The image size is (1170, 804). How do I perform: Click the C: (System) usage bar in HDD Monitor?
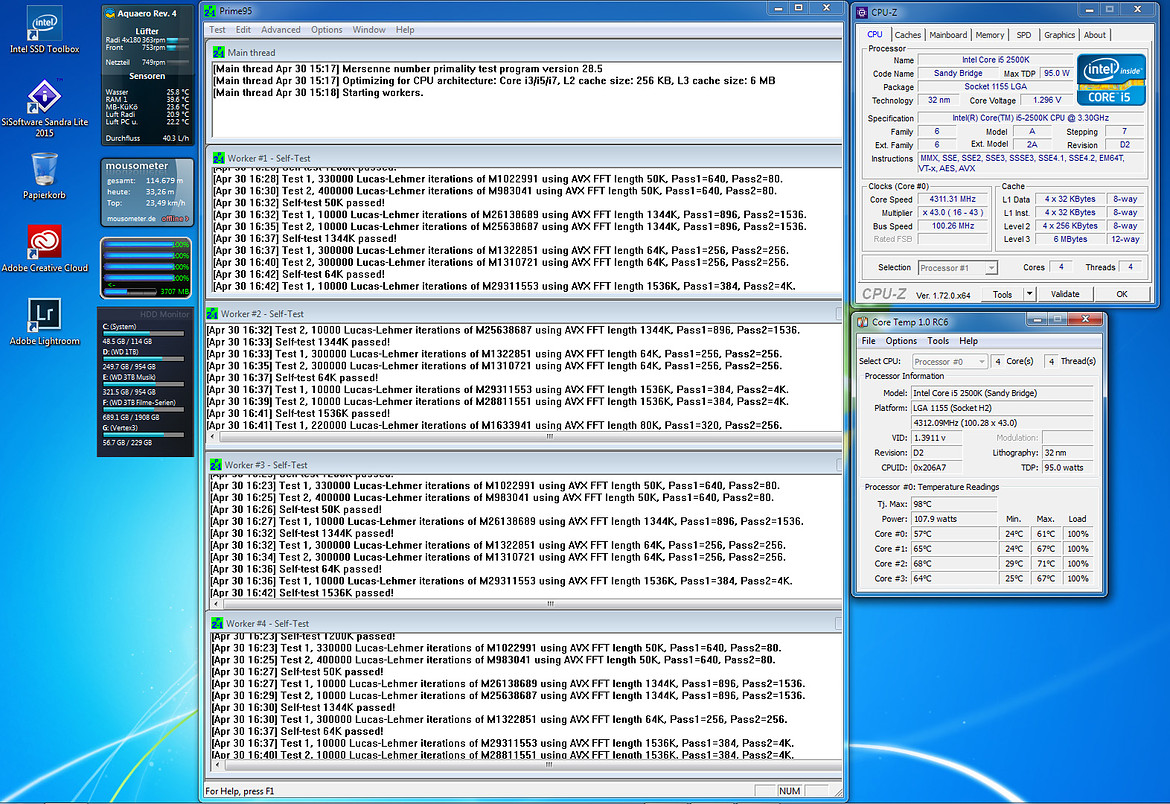(143, 334)
